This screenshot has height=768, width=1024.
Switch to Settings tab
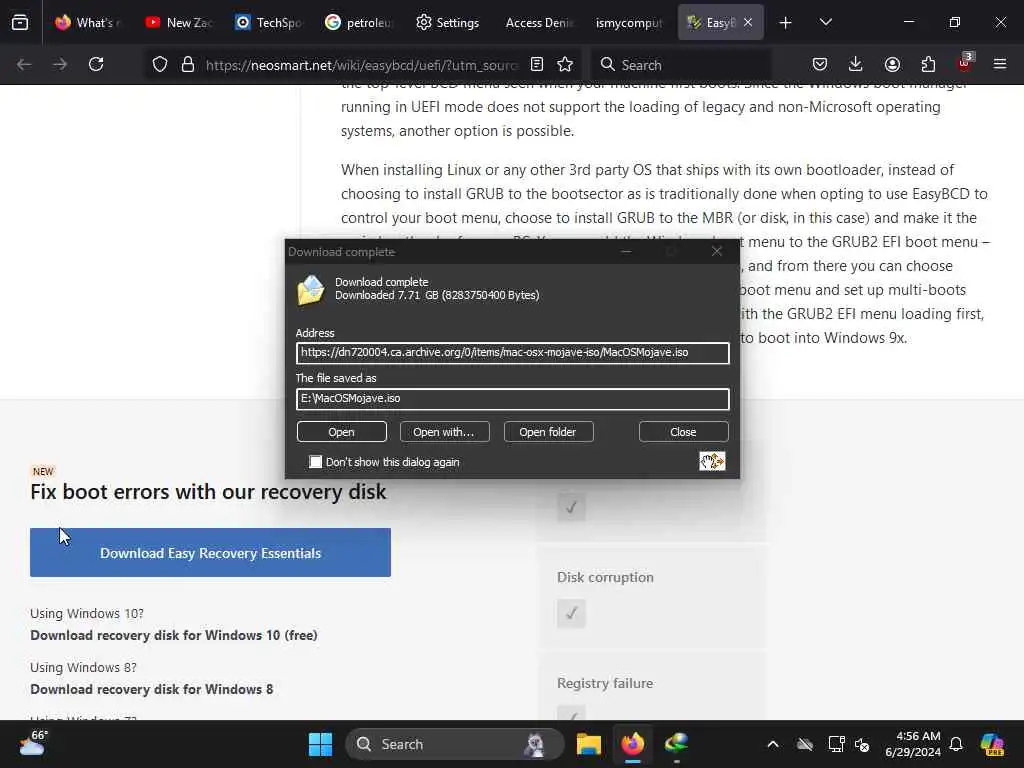tap(449, 22)
